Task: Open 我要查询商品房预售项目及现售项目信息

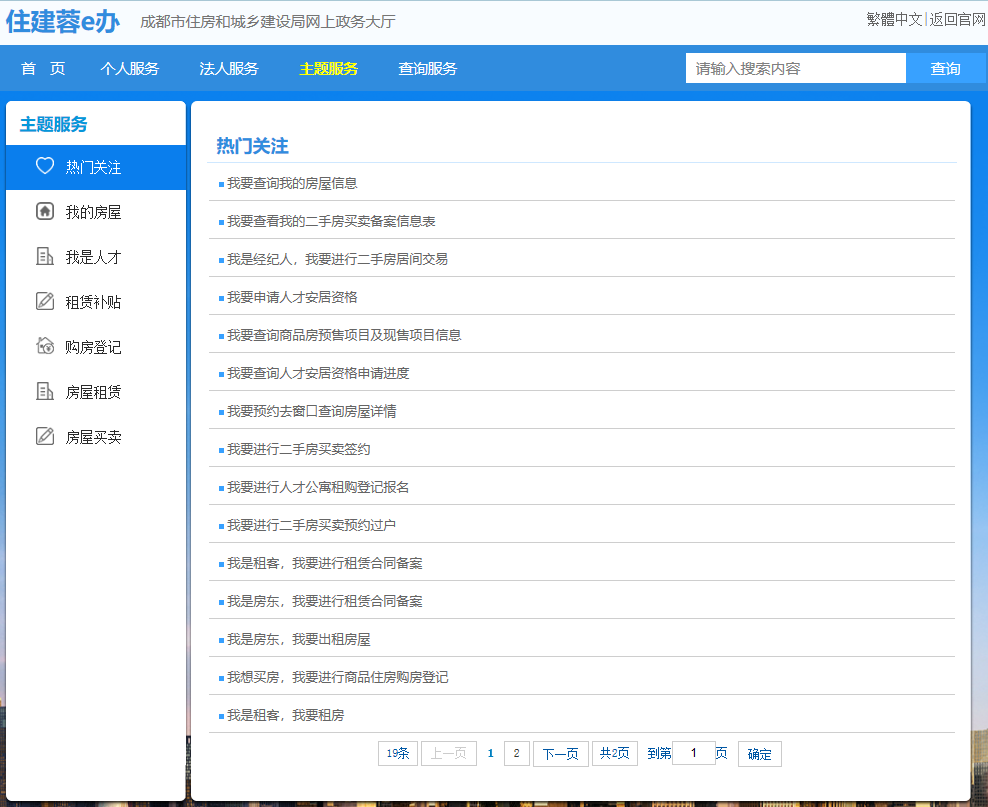Action: (x=344, y=335)
